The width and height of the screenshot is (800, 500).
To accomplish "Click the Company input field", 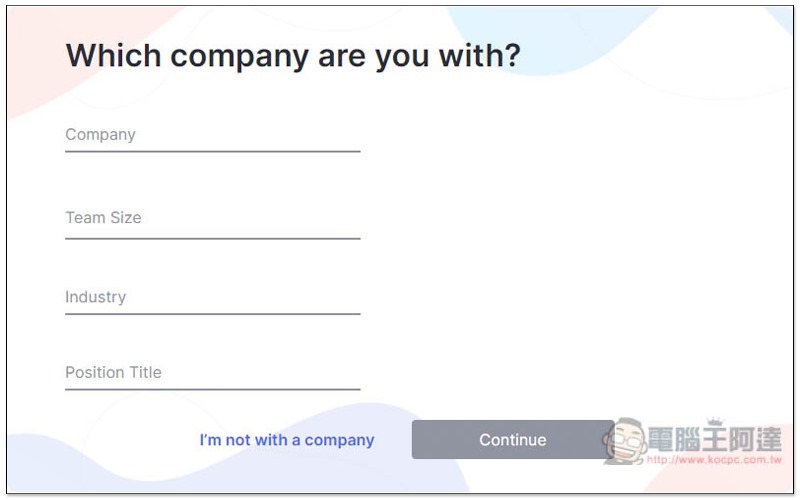I will (x=213, y=136).
